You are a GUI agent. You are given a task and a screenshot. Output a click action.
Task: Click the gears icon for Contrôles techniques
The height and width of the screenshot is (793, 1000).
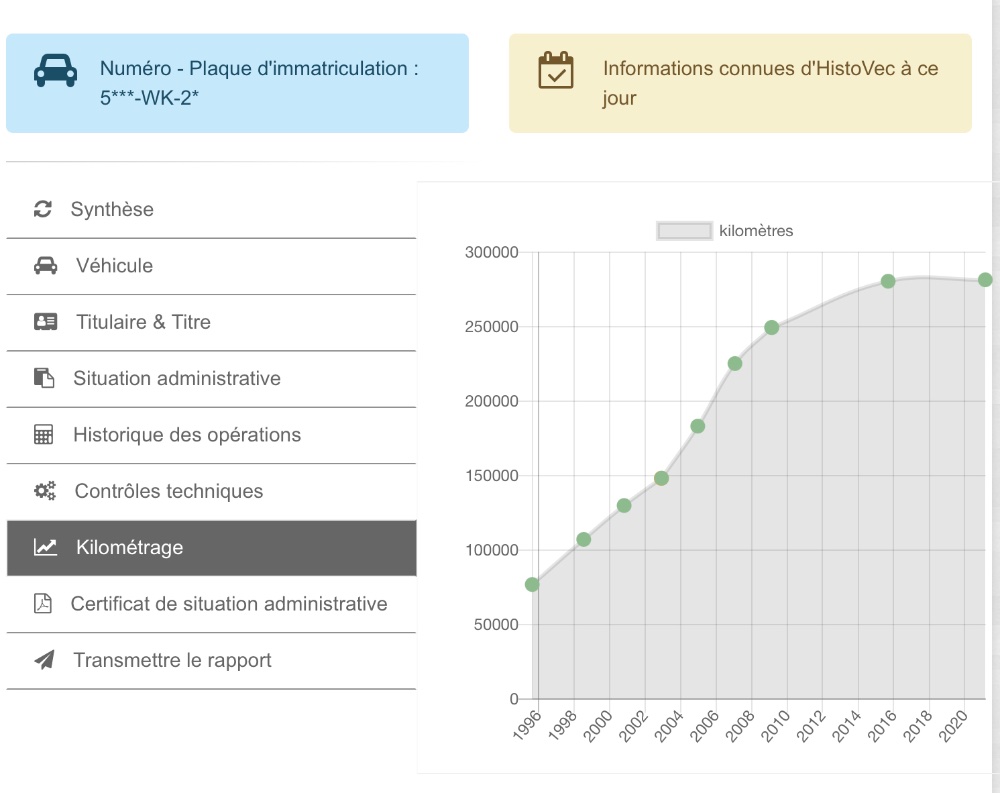[45, 491]
